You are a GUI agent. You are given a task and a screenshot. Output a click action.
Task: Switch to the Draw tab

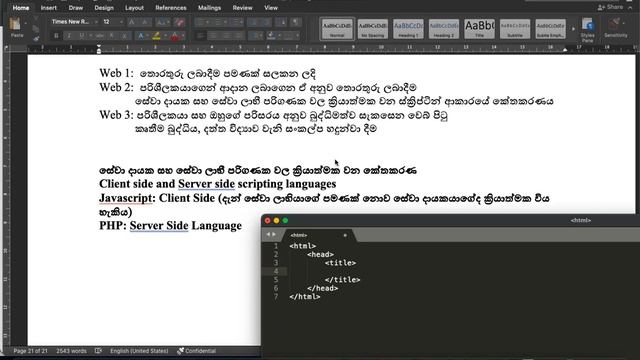tap(76, 8)
